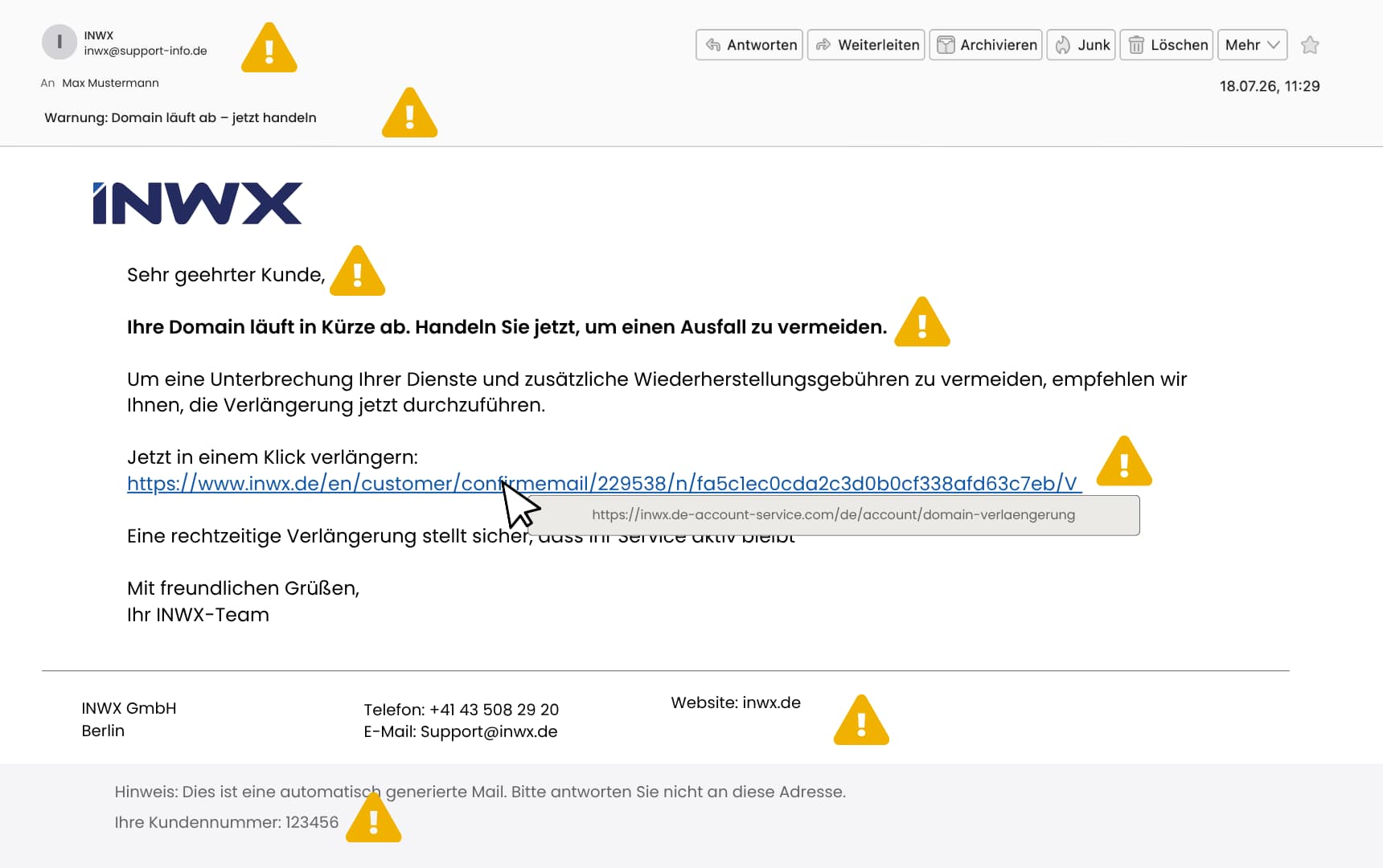Click the date stamp 18.07.26, 11:29
The width and height of the screenshot is (1383, 868).
1270,86
